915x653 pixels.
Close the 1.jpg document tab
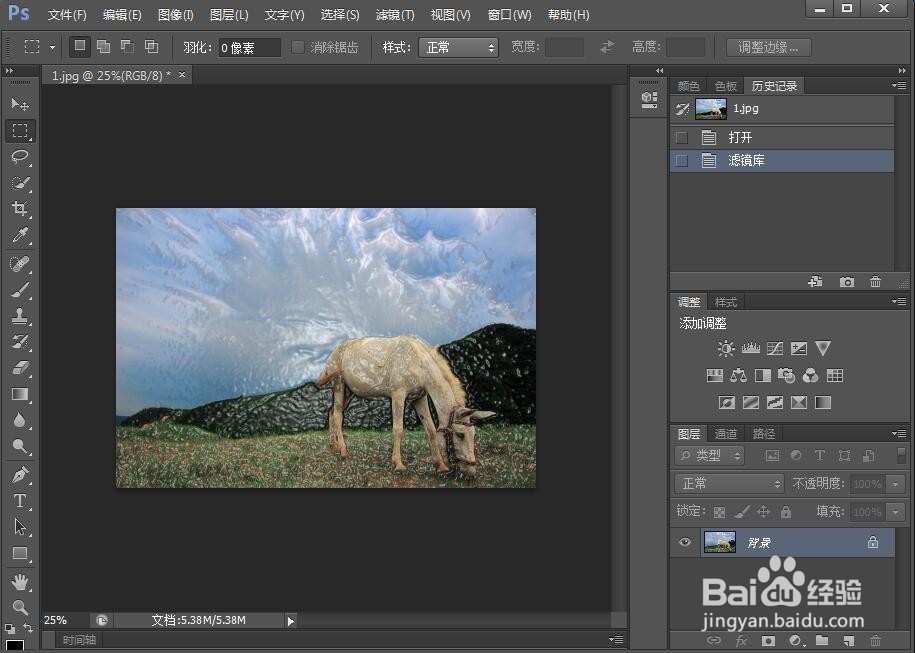coord(182,75)
